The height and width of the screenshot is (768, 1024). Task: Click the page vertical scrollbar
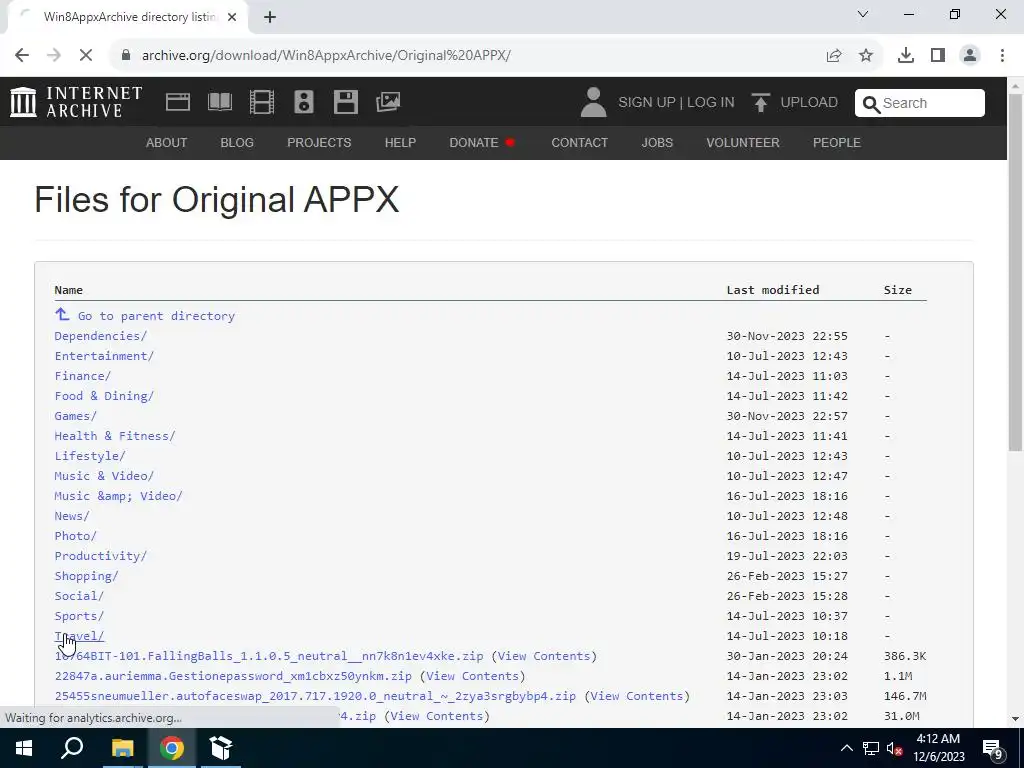(x=1015, y=273)
